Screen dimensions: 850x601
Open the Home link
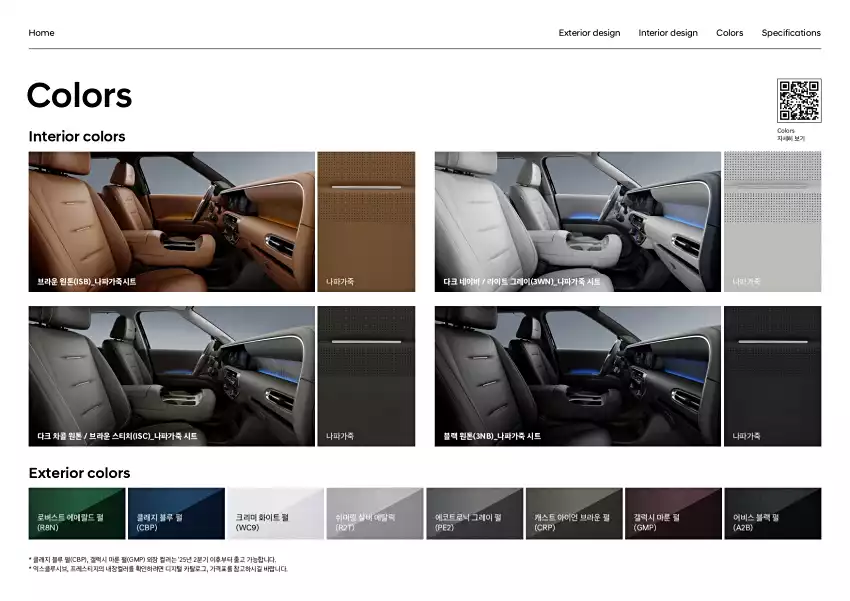click(x=41, y=33)
